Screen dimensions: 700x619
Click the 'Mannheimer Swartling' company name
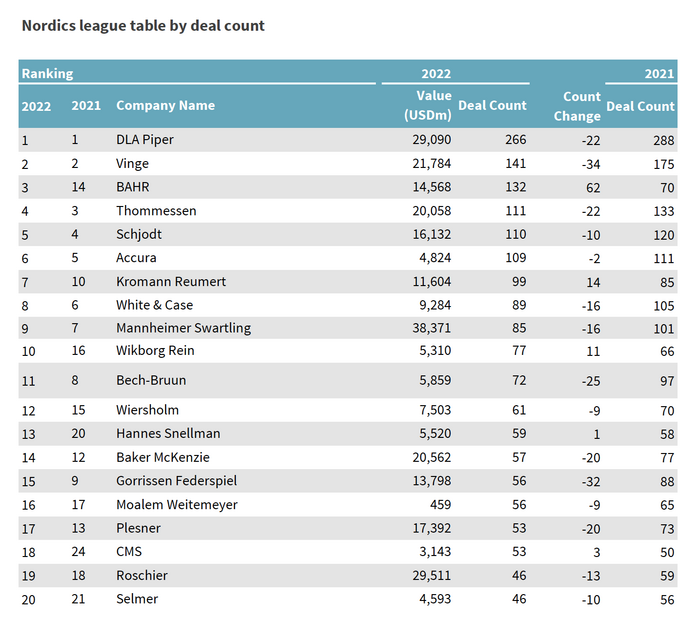183,328
